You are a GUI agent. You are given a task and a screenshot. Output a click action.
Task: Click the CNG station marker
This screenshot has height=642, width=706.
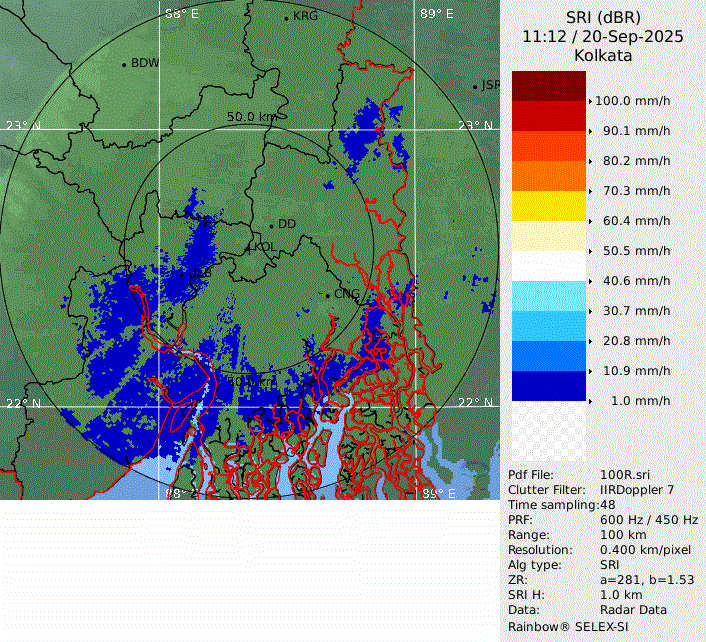click(x=328, y=295)
